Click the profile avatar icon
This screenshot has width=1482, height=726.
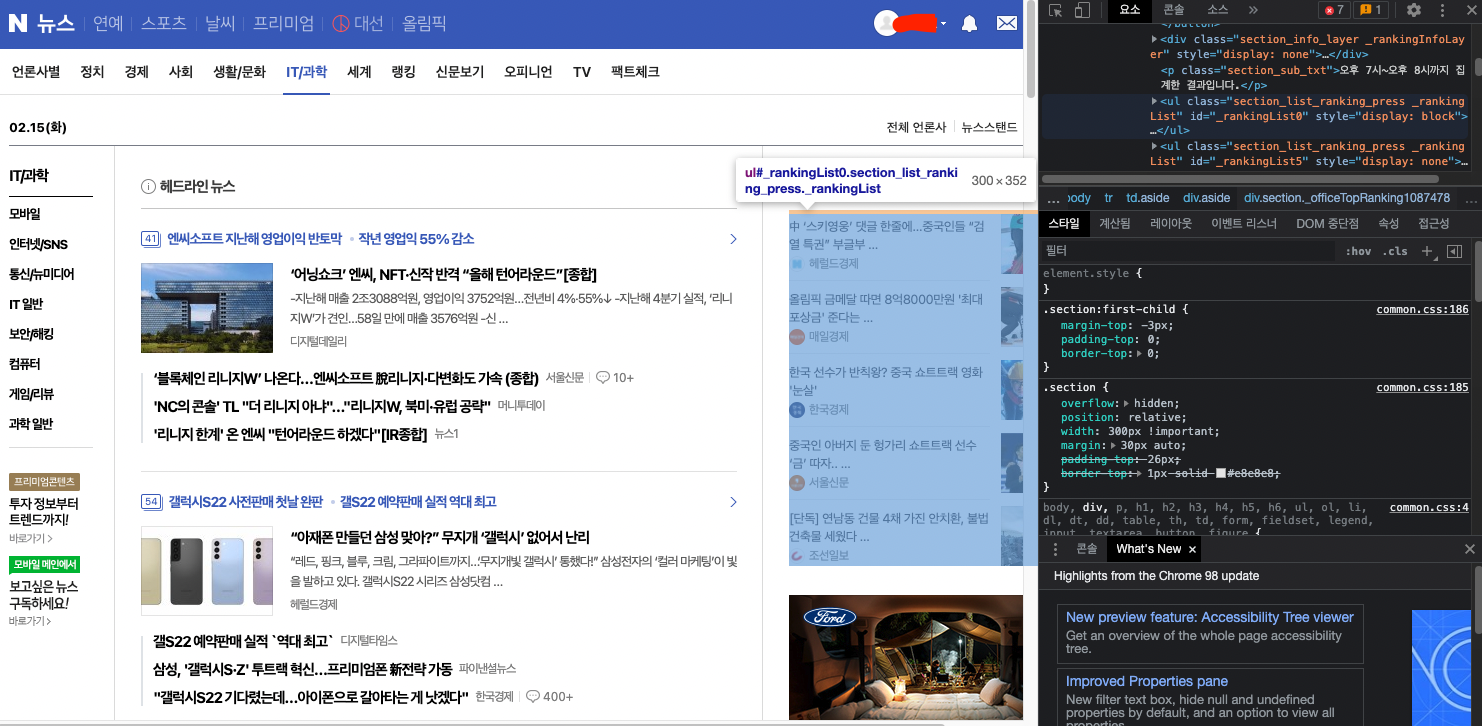[x=885, y=23]
